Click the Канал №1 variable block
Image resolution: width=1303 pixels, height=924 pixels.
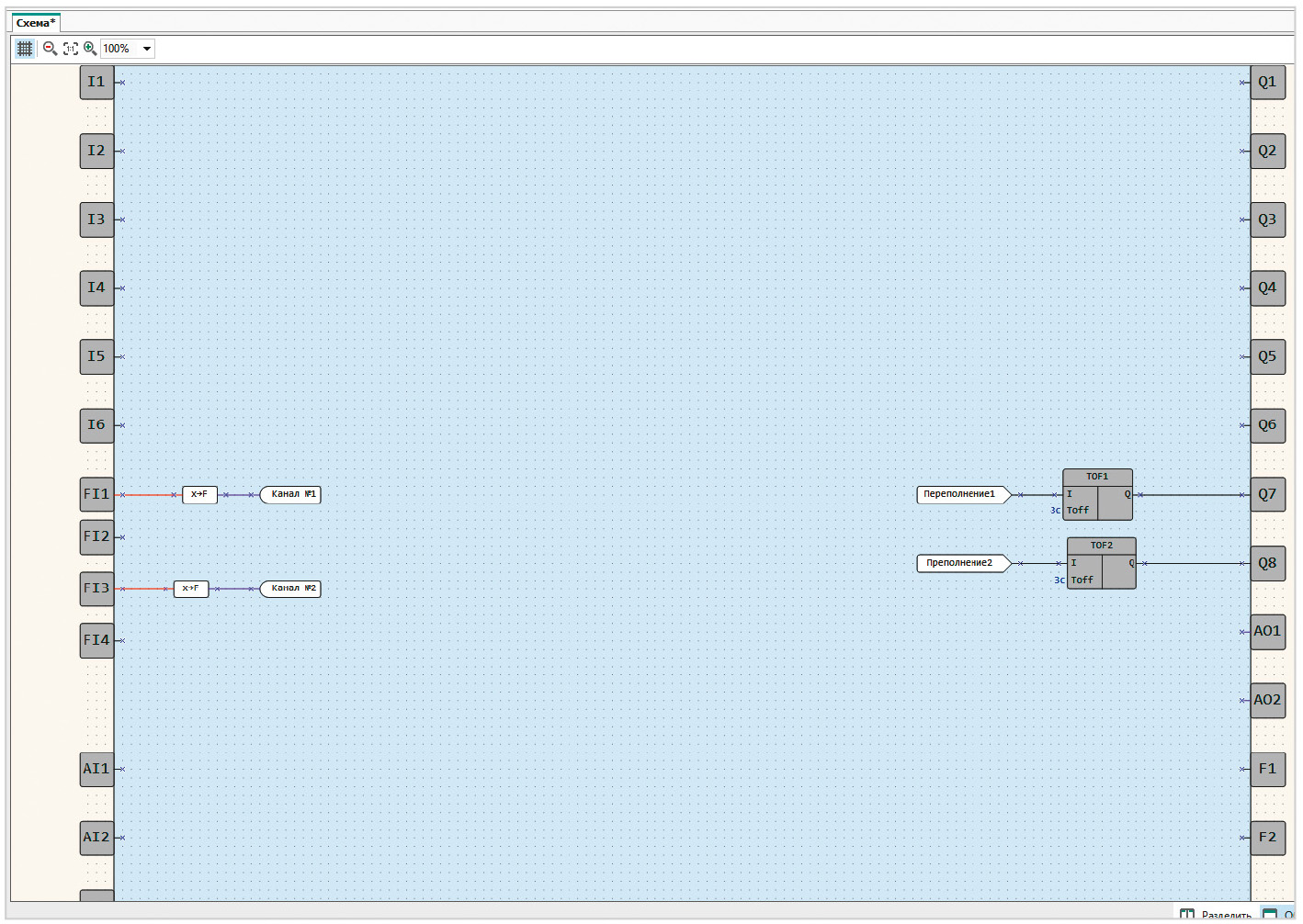coord(291,494)
